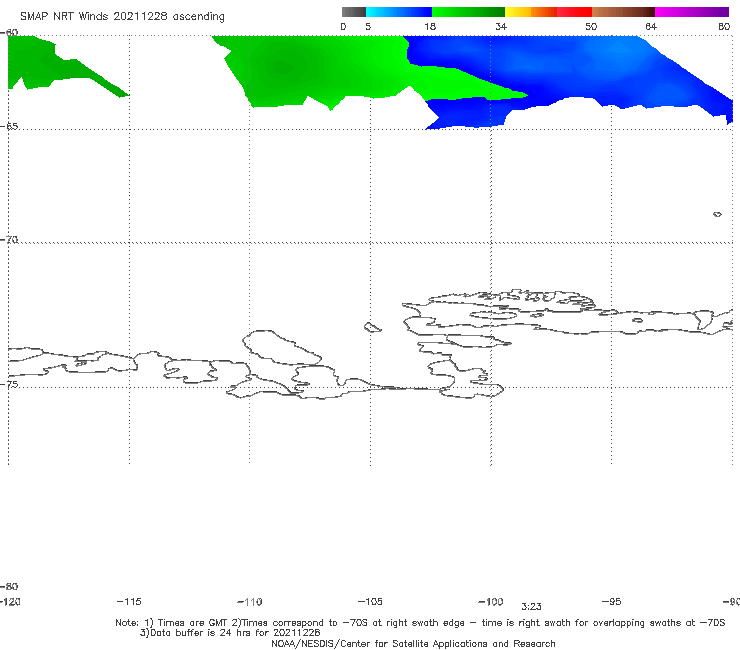Image resolution: width=740 pixels, height=650 pixels.
Task: Click the colorbar label "50"
Action: coord(591,26)
